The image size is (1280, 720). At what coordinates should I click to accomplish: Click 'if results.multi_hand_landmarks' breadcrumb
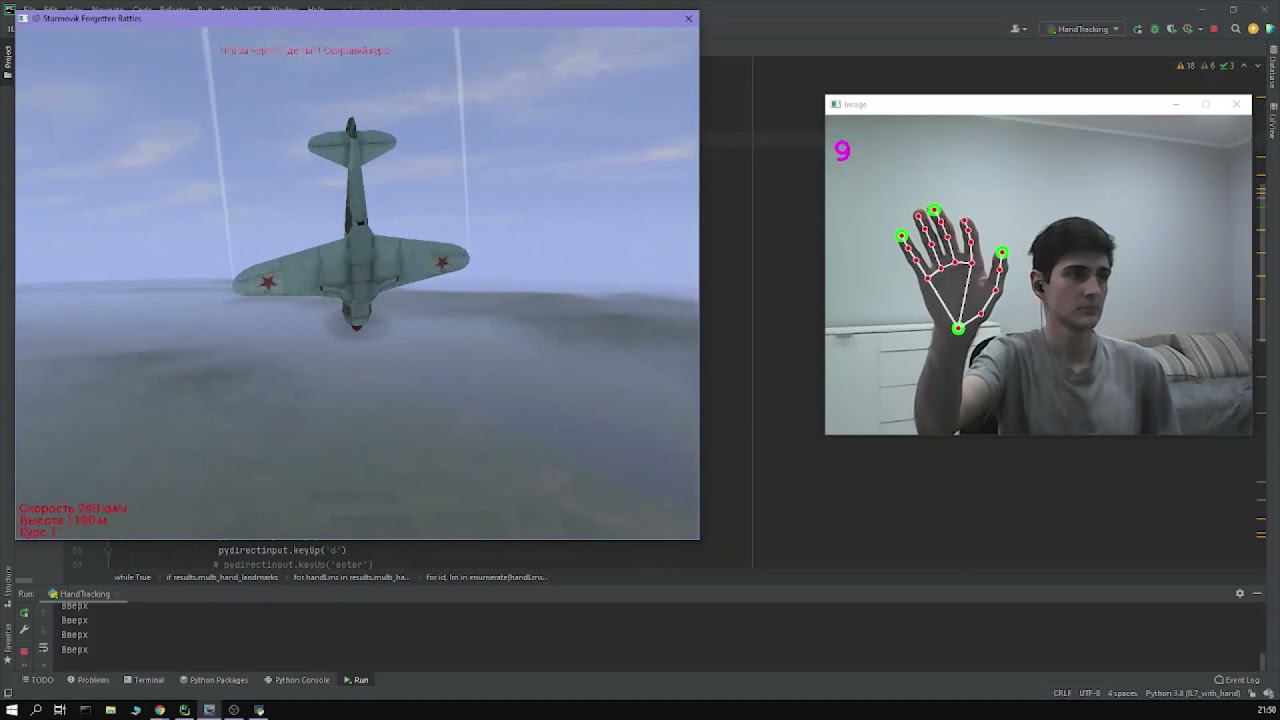click(x=222, y=577)
